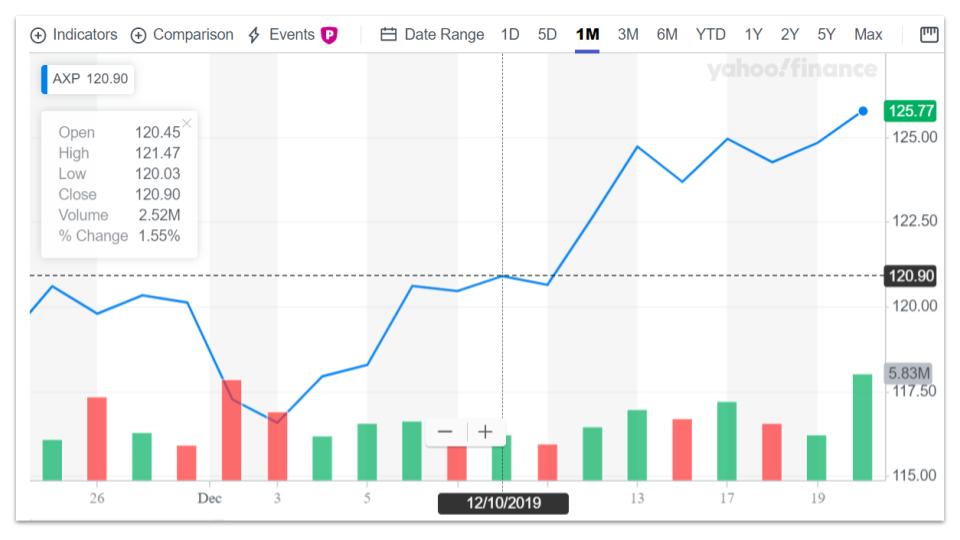Open the Events lightning menu
The width and height of the screenshot is (960, 540).
[282, 35]
